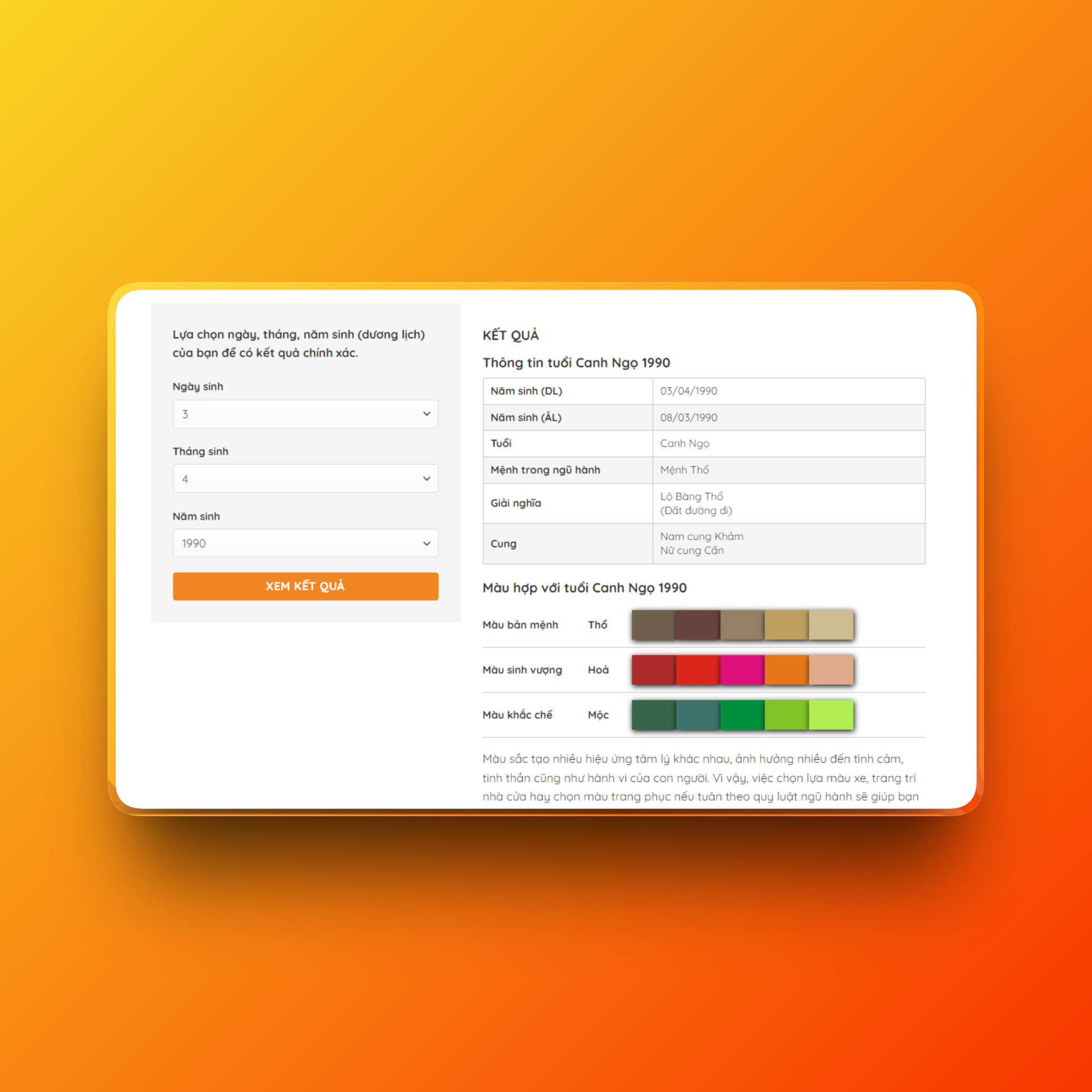Screen dimensions: 1092x1092
Task: Pick the orange Hoả color swatch
Action: [x=787, y=669]
